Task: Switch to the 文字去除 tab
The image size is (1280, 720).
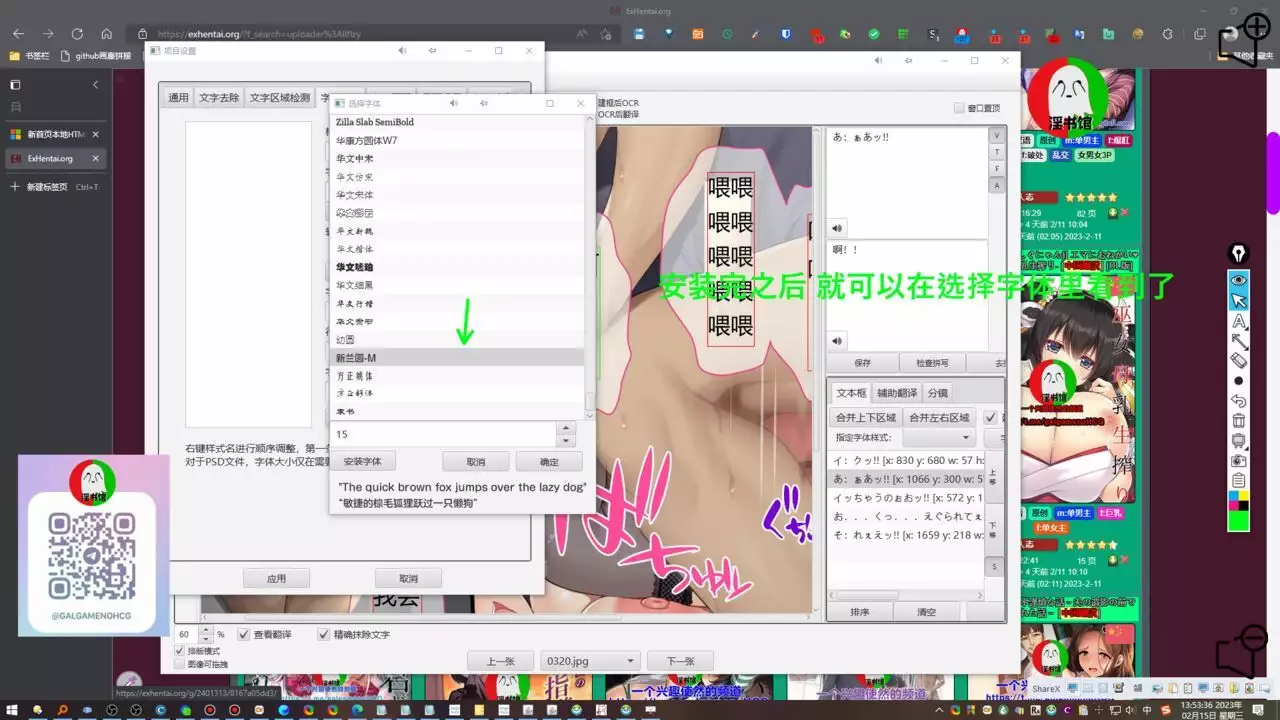Action: coord(219,98)
